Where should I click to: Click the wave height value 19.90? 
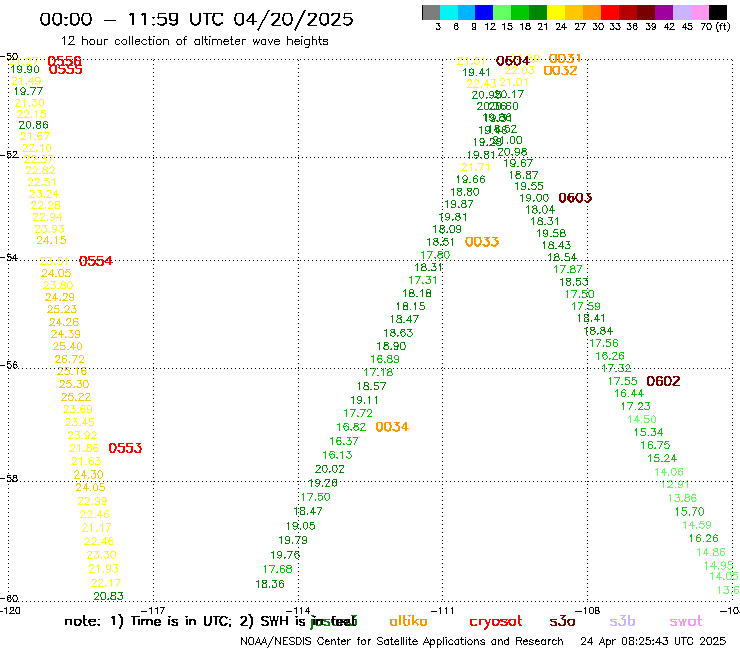pyautogui.click(x=25, y=69)
